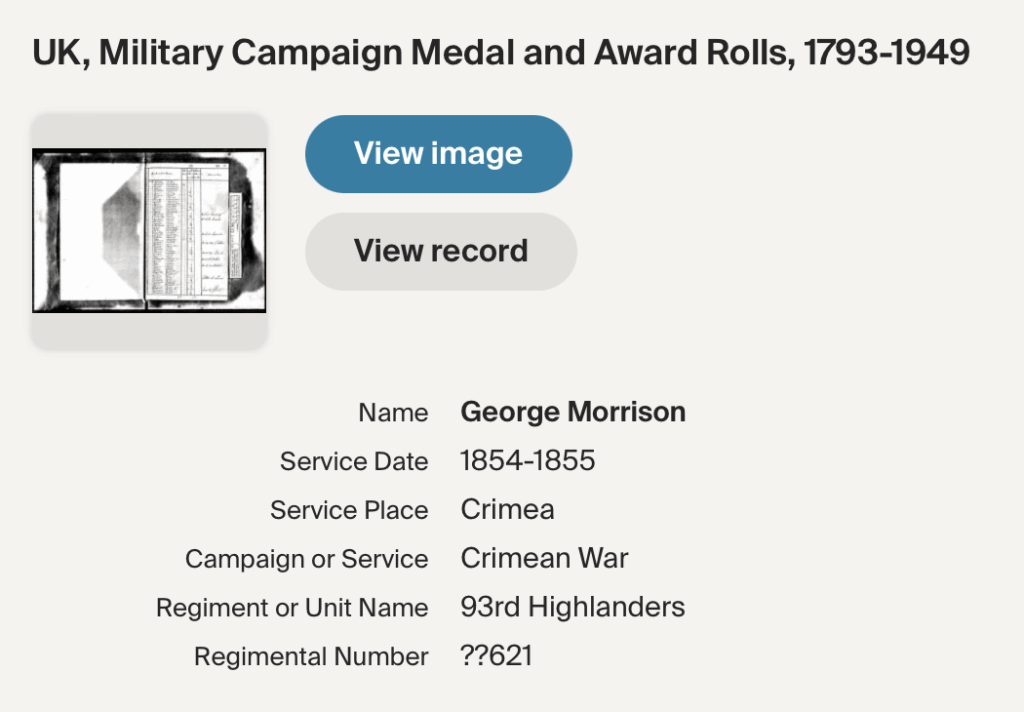Click the Service Date label
The image size is (1024, 712).
point(354,462)
